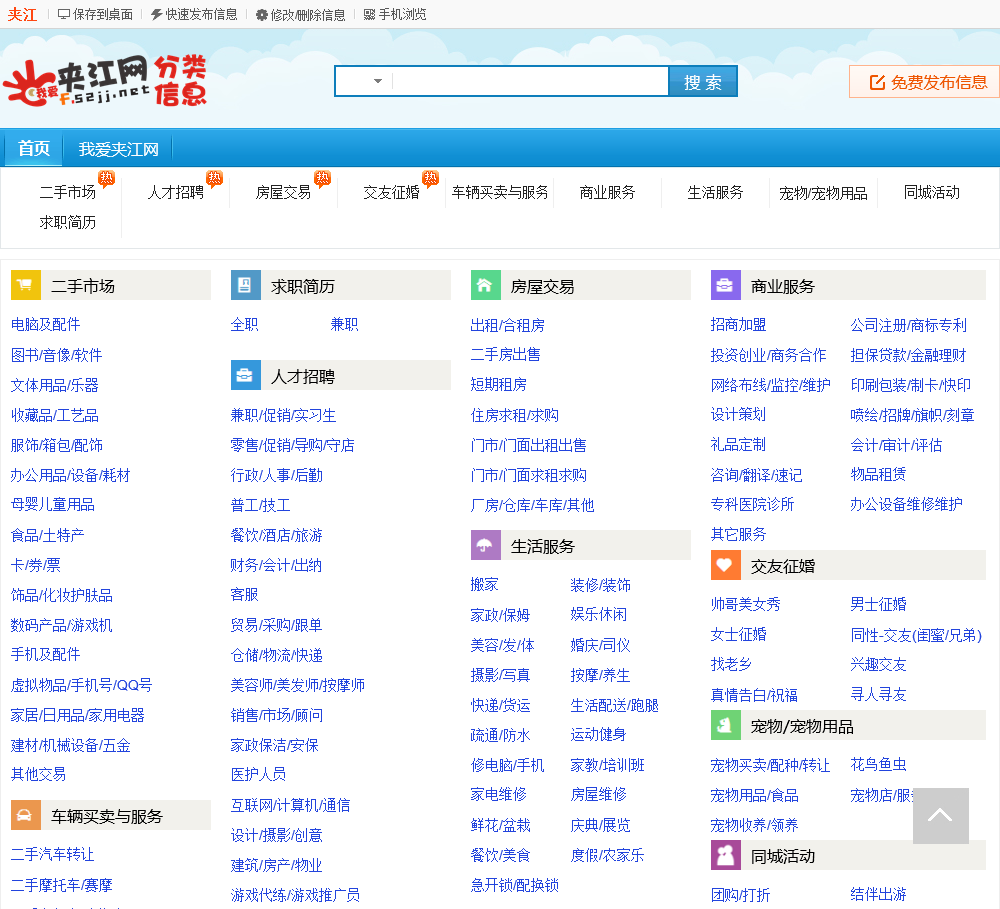Viewport: 1000px width, 909px height.
Task: Click the car icon beside 车辆买卖与服务
Action: (x=26, y=816)
